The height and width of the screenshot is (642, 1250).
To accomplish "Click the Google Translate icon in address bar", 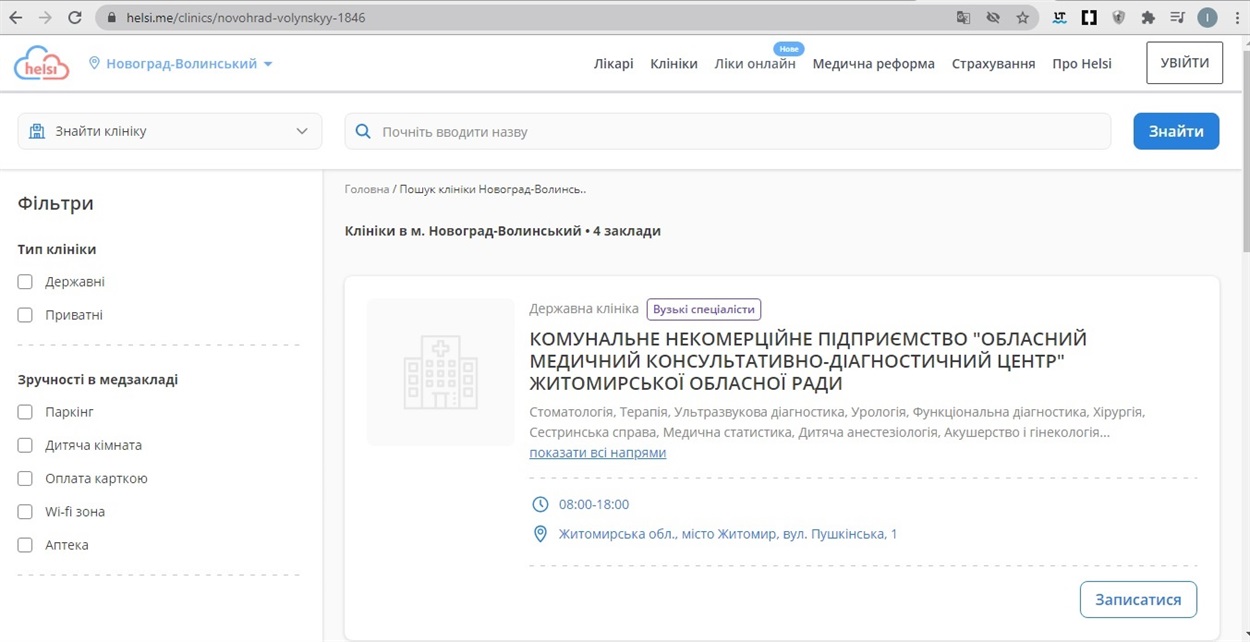I will [963, 18].
